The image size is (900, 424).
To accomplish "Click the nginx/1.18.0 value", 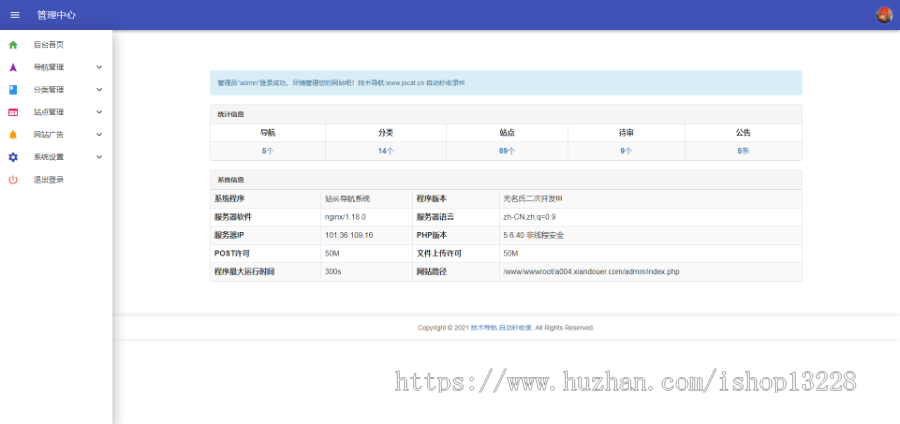I will click(x=345, y=217).
